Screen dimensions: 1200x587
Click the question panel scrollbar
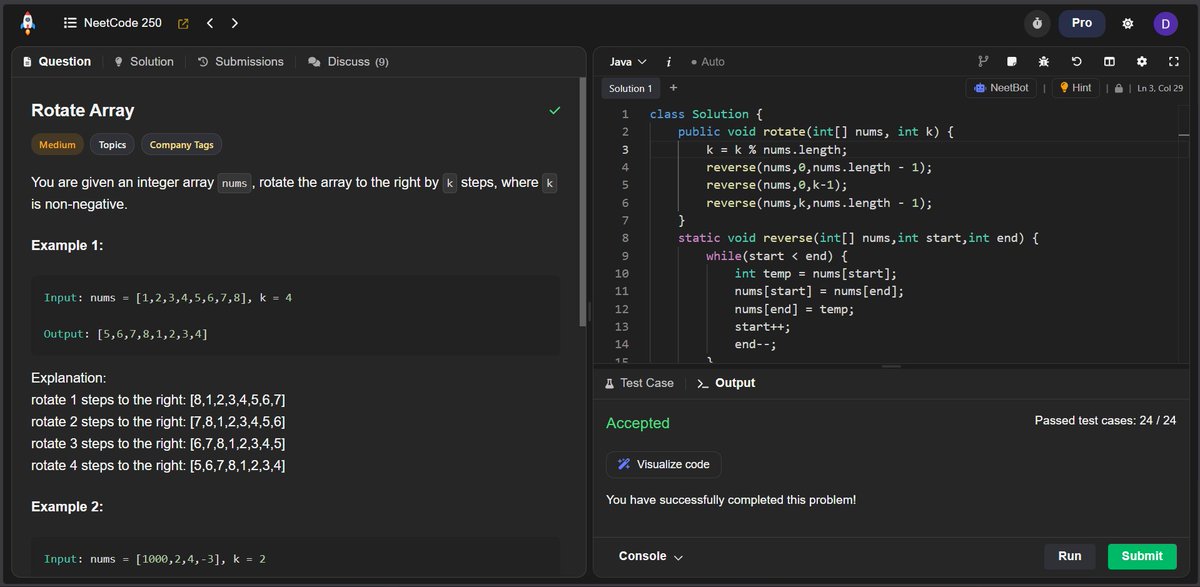tap(583, 200)
